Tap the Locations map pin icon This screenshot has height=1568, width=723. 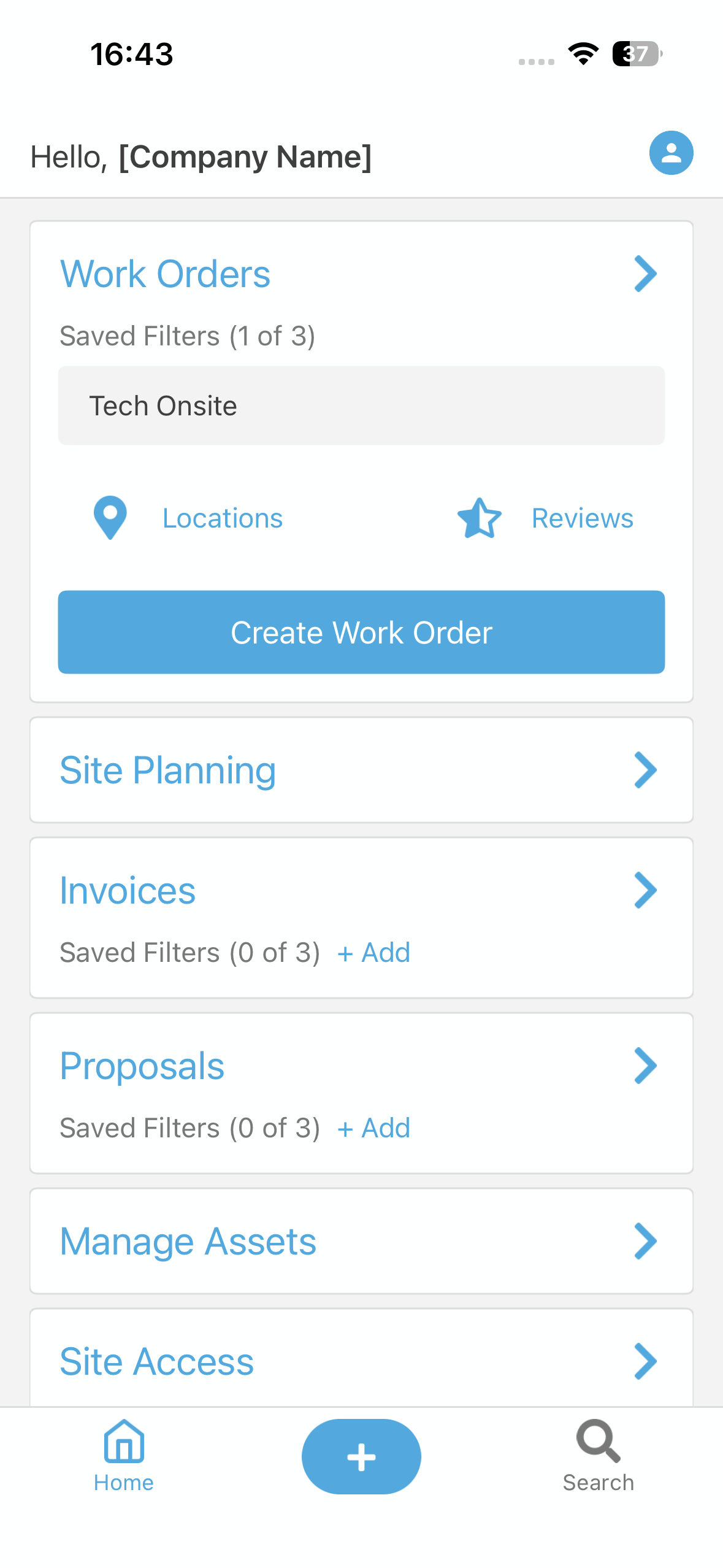click(110, 518)
